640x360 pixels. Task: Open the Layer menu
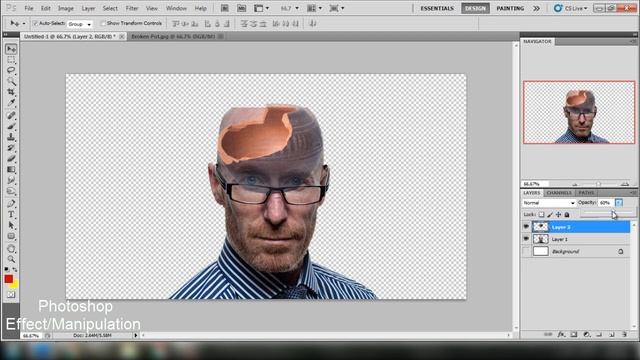coord(88,8)
